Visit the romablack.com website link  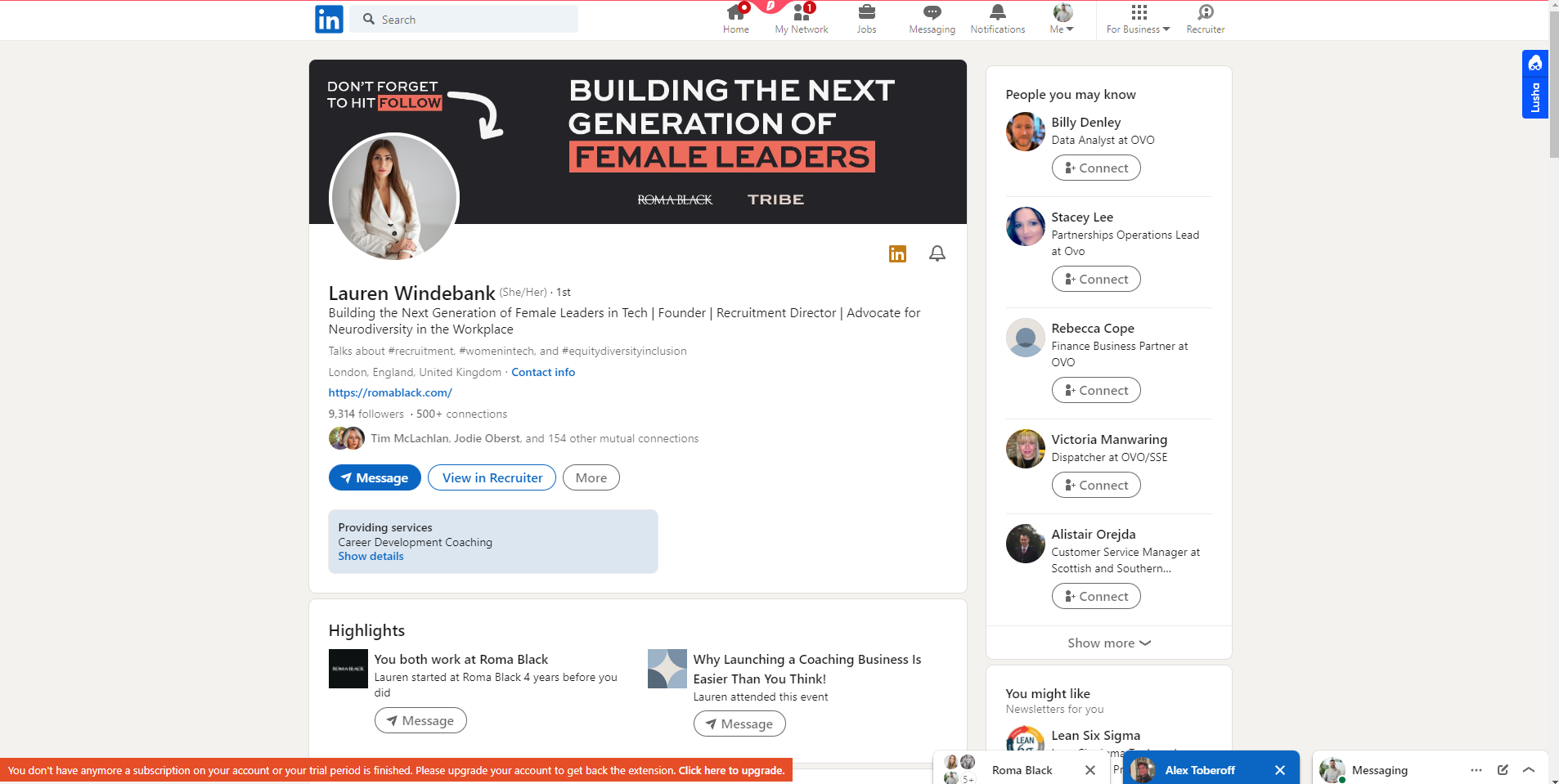(x=390, y=392)
